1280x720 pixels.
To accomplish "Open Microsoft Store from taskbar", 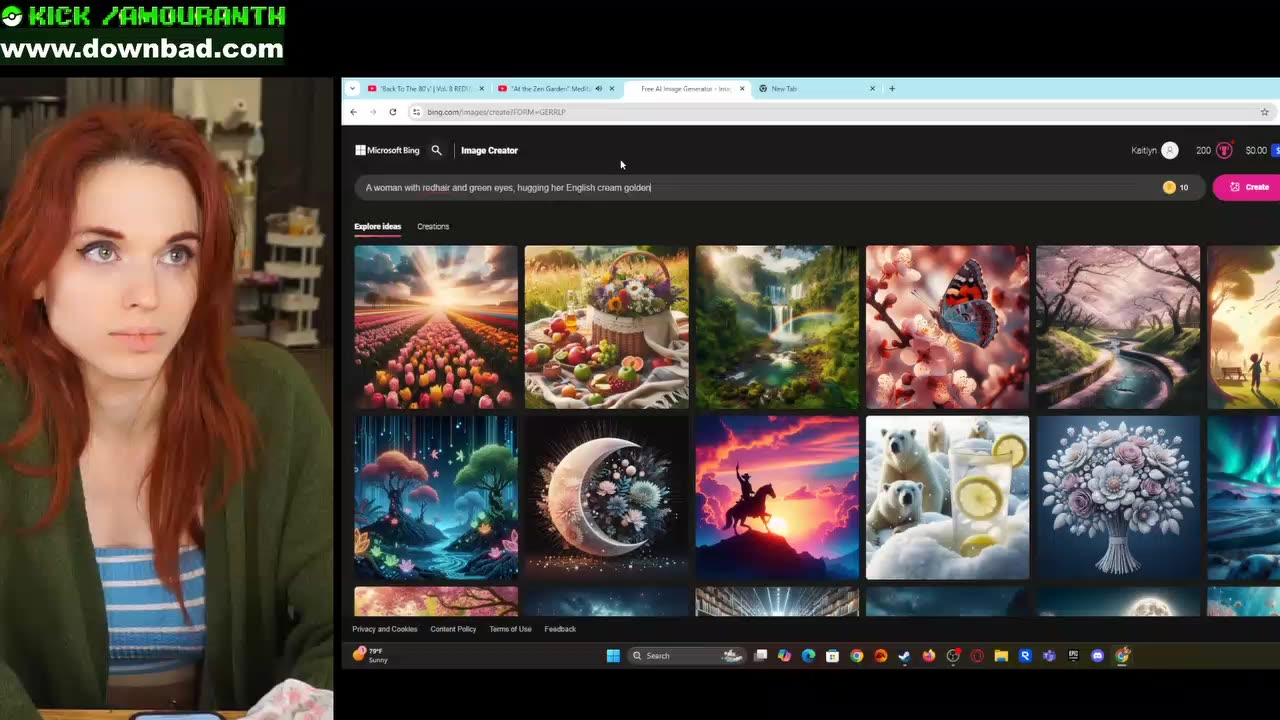I will coord(832,656).
